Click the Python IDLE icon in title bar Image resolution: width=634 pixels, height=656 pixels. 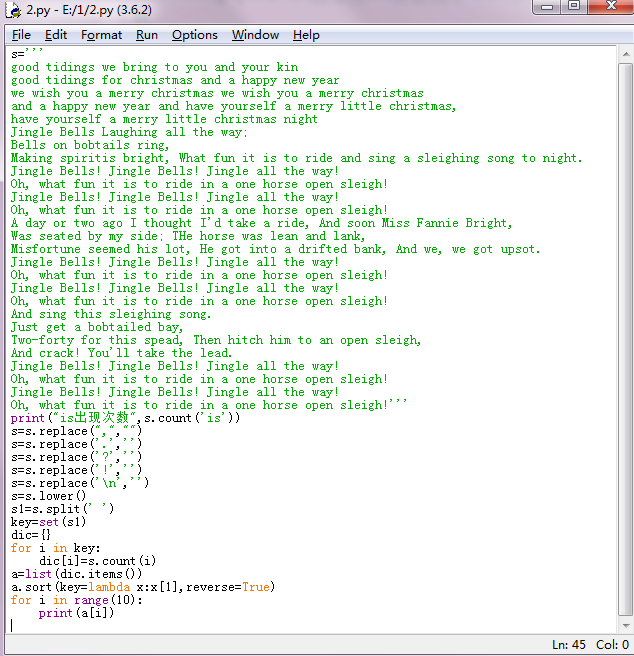13,10
